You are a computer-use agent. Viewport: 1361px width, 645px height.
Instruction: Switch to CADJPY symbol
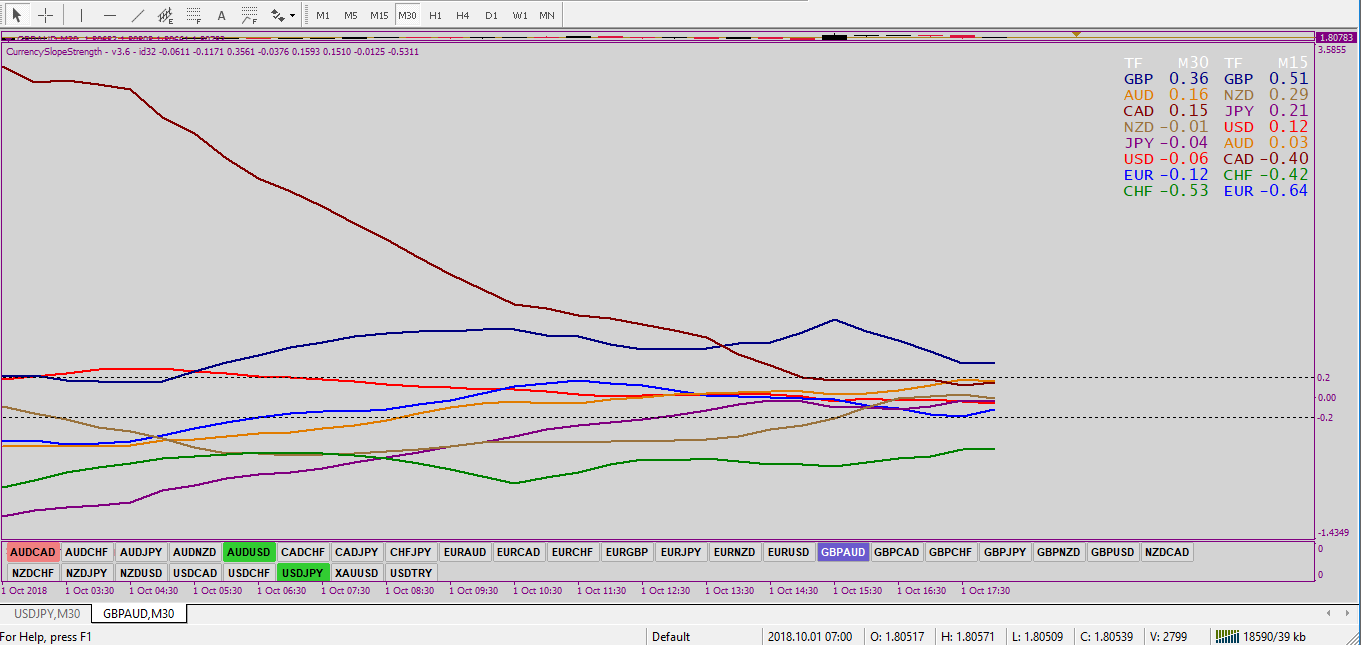tap(357, 552)
